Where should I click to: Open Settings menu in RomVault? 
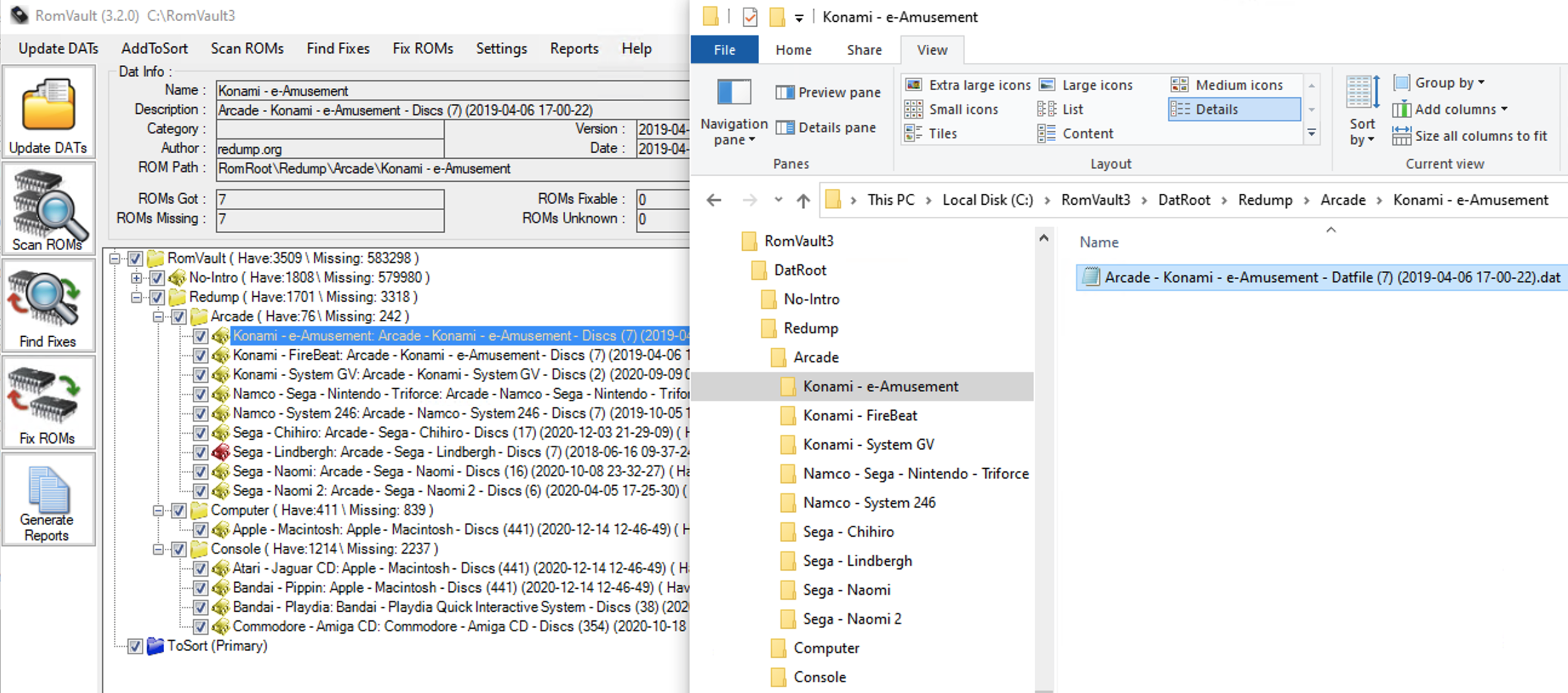tap(502, 48)
